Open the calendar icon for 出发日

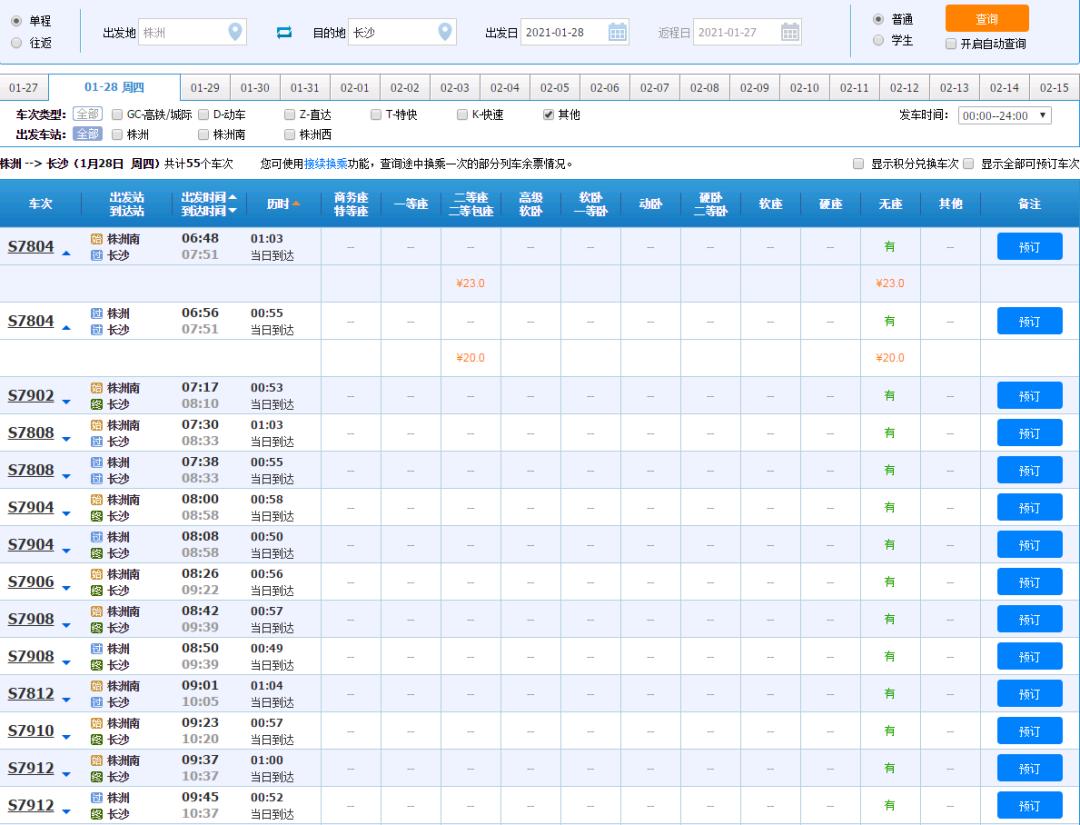(618, 32)
